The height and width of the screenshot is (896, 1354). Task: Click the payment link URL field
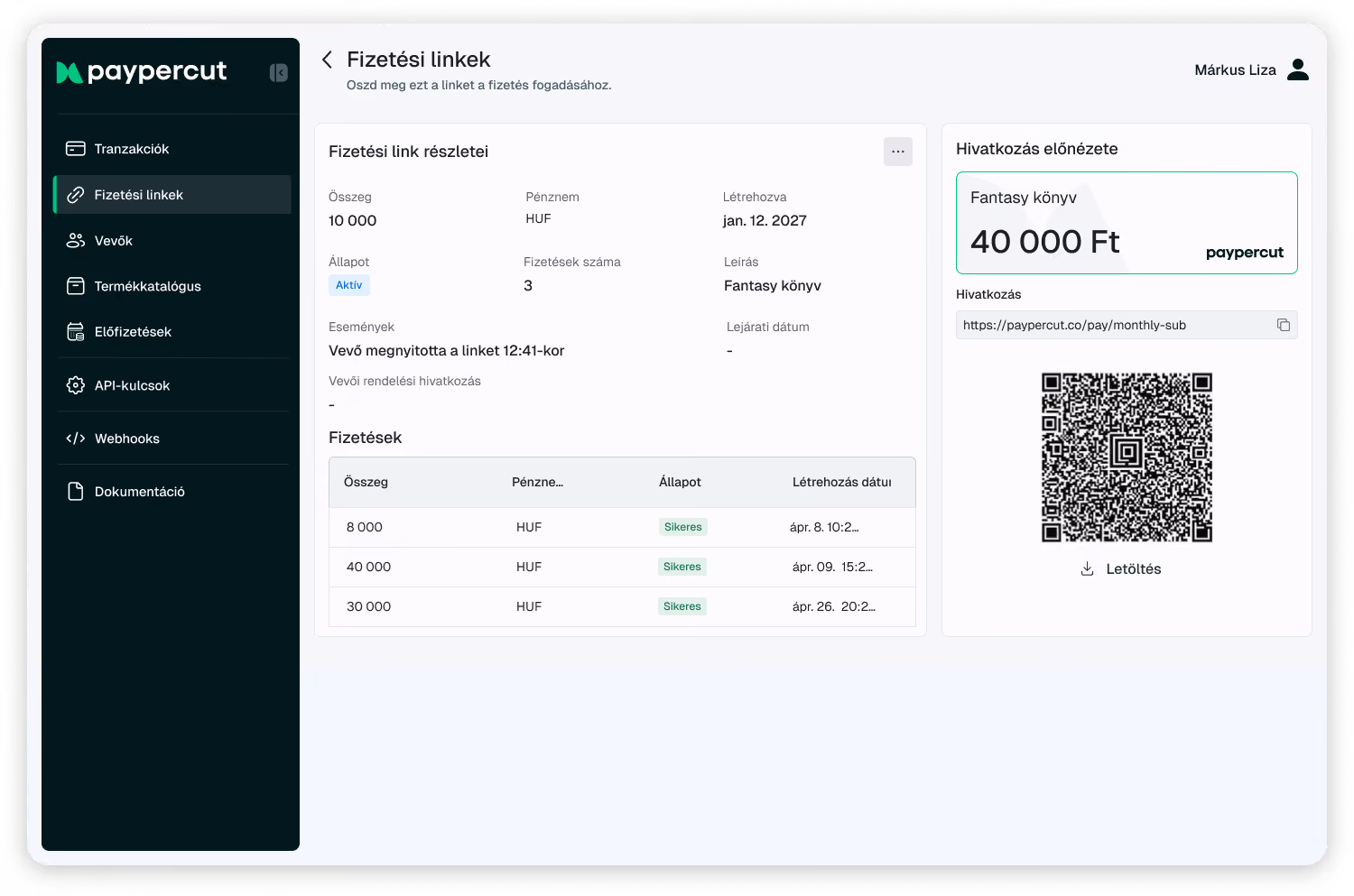pyautogui.click(x=1127, y=325)
